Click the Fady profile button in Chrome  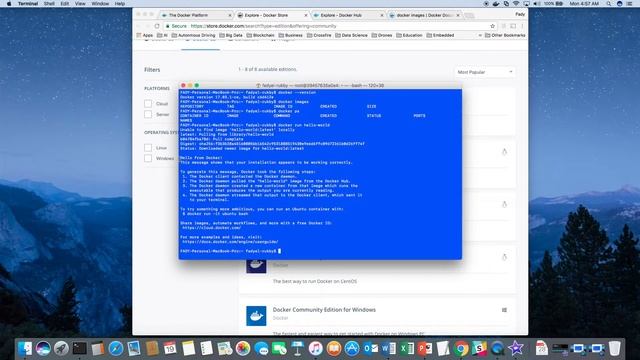click(x=520, y=14)
